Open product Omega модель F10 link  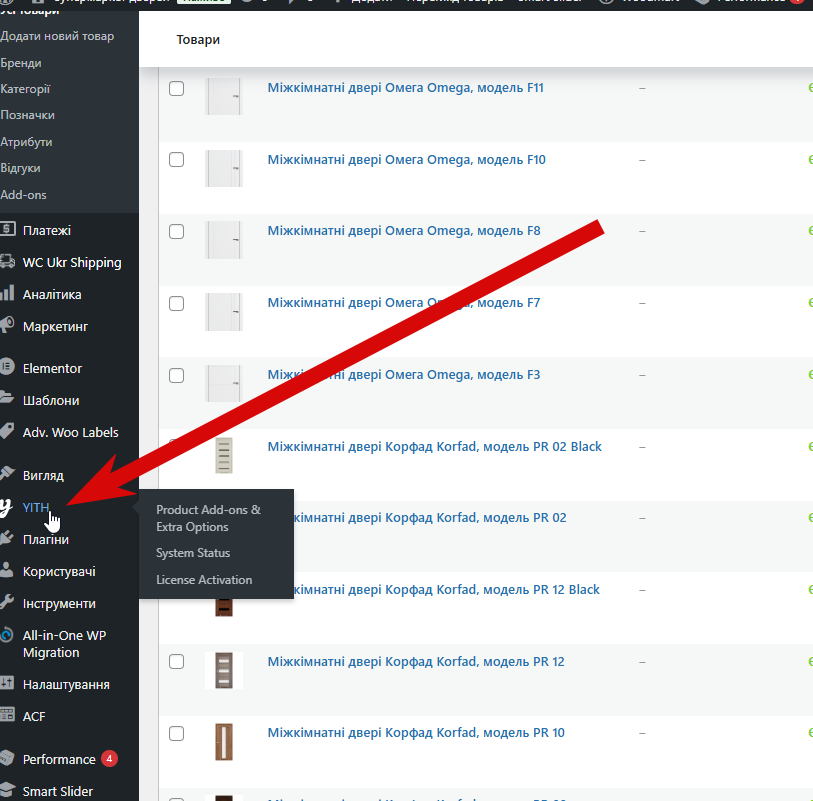coord(406,160)
